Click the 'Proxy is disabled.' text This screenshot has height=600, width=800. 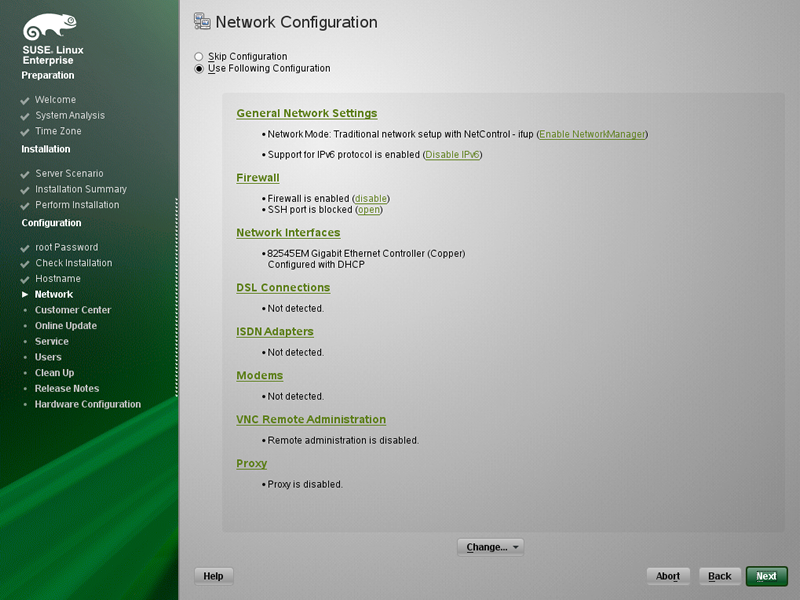305,484
